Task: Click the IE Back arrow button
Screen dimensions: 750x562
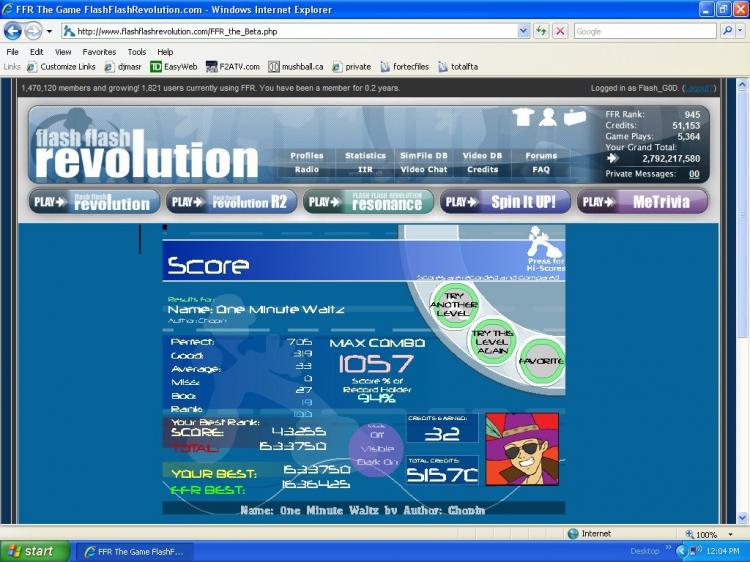Action: click(13, 31)
